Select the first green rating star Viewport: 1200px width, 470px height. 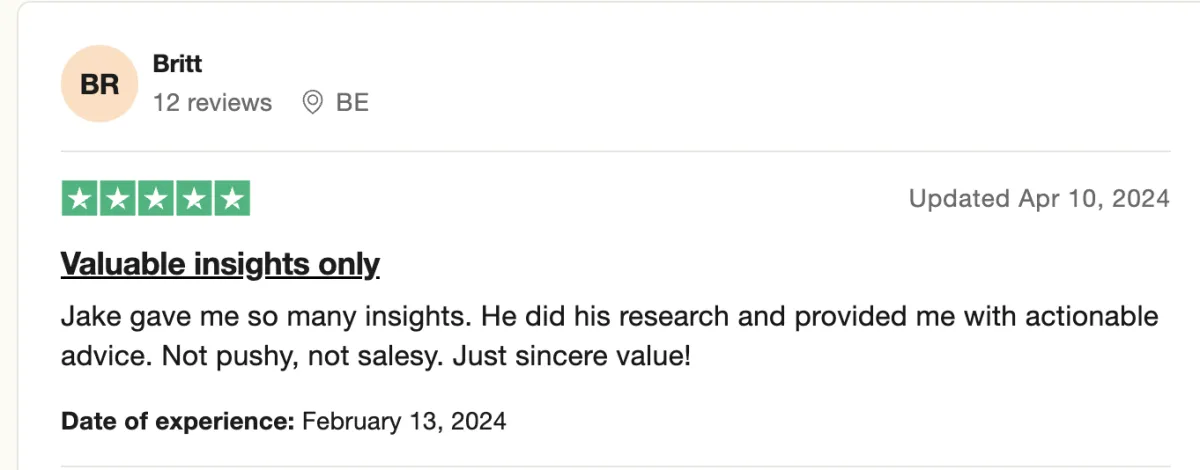[80, 199]
